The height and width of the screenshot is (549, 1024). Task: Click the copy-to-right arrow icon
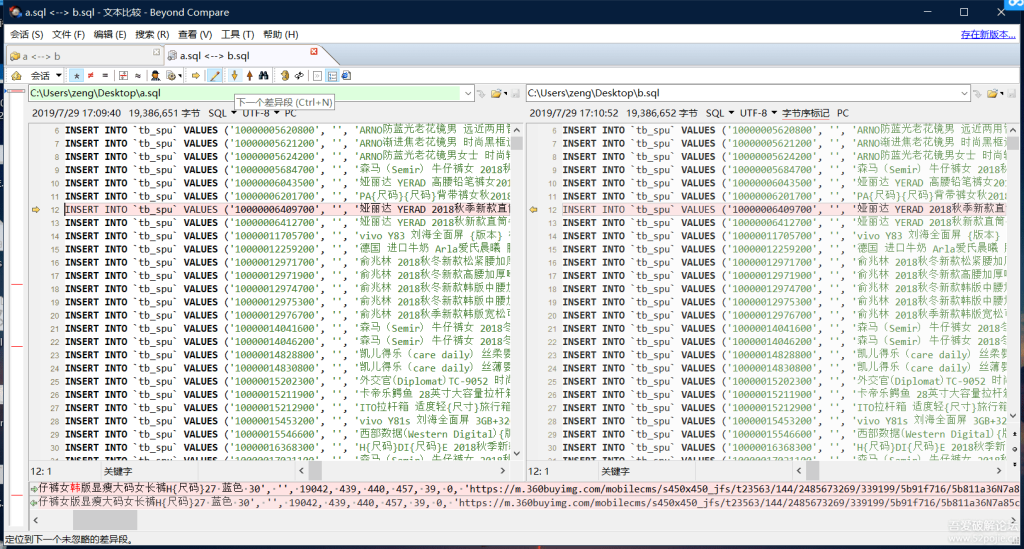196,76
